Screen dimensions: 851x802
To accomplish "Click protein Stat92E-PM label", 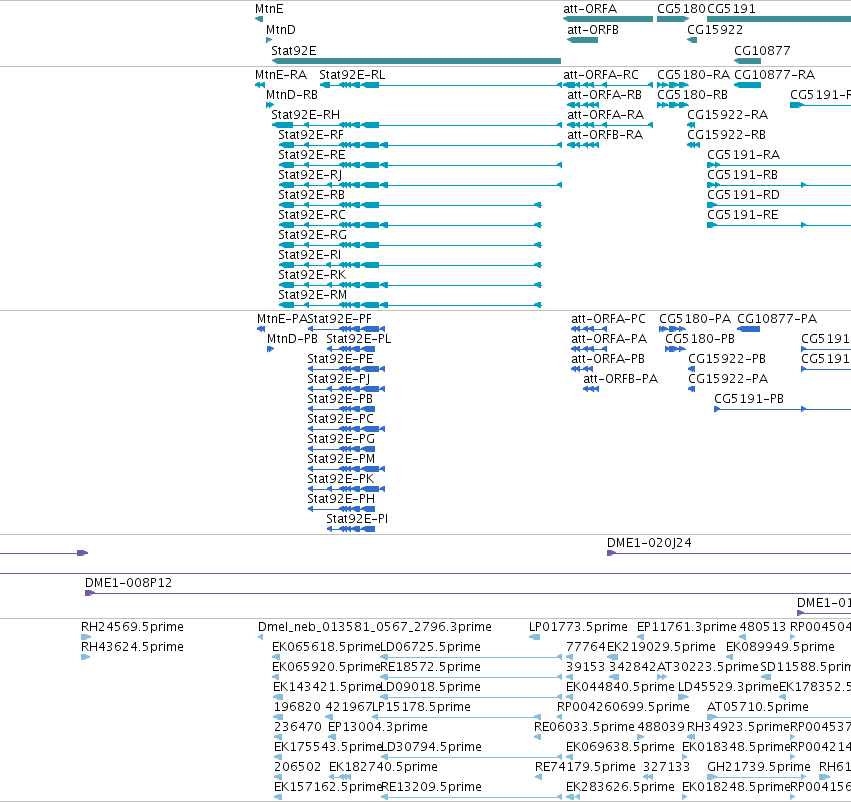I will (x=341, y=459).
